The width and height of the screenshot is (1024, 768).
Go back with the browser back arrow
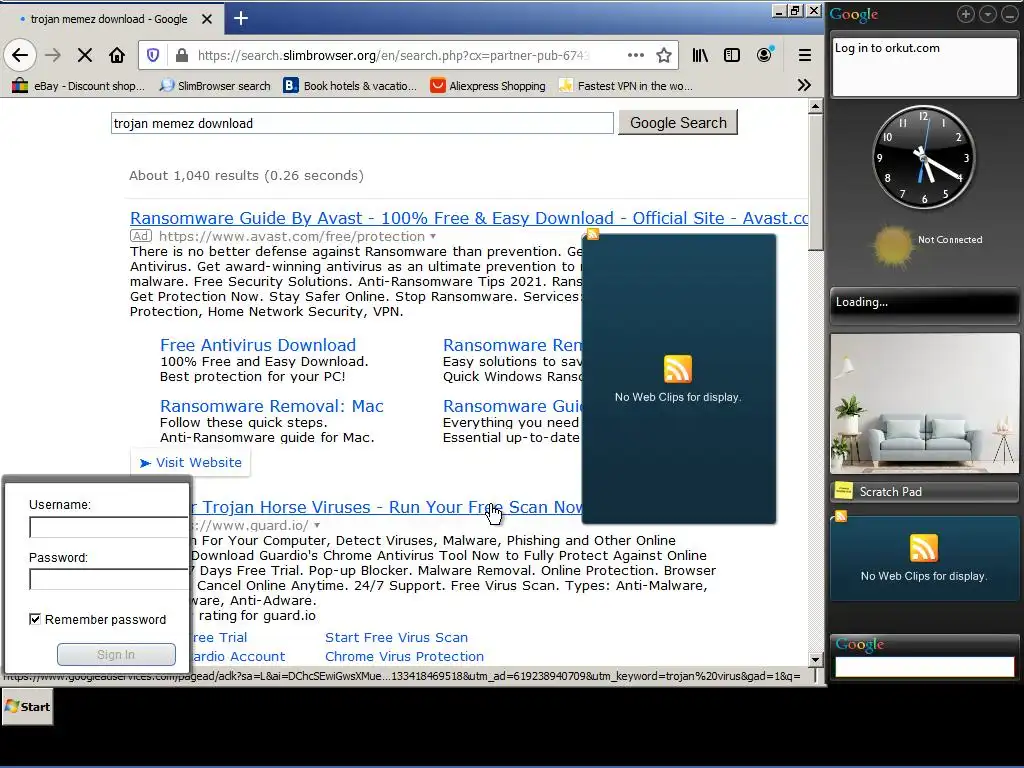coord(20,56)
